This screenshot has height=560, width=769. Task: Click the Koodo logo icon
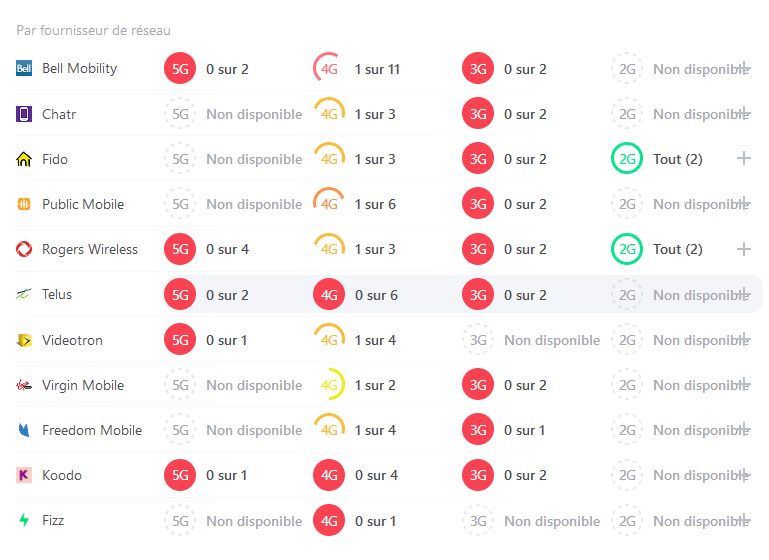(x=25, y=475)
